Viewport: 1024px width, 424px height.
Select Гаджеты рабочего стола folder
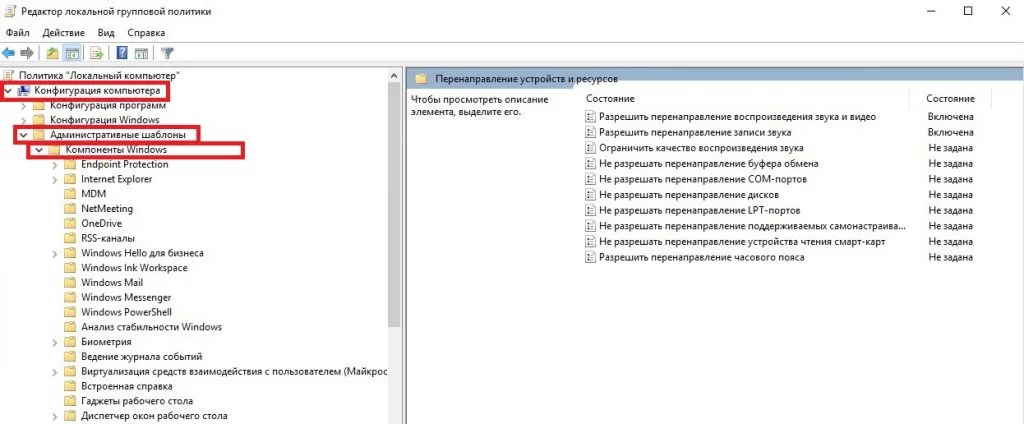pos(137,401)
